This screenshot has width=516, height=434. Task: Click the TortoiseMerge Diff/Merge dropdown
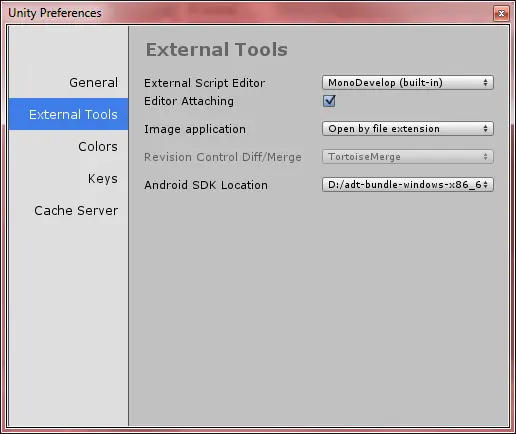408,157
